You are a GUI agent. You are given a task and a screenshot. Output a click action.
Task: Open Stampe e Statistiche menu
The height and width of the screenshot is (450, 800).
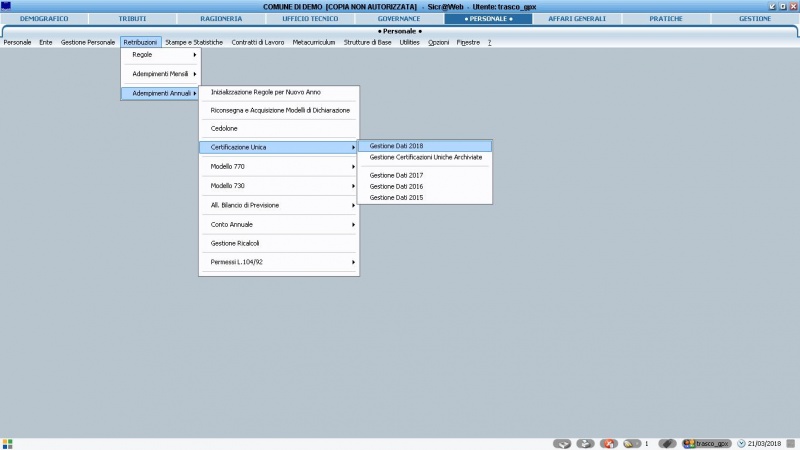coord(194,42)
